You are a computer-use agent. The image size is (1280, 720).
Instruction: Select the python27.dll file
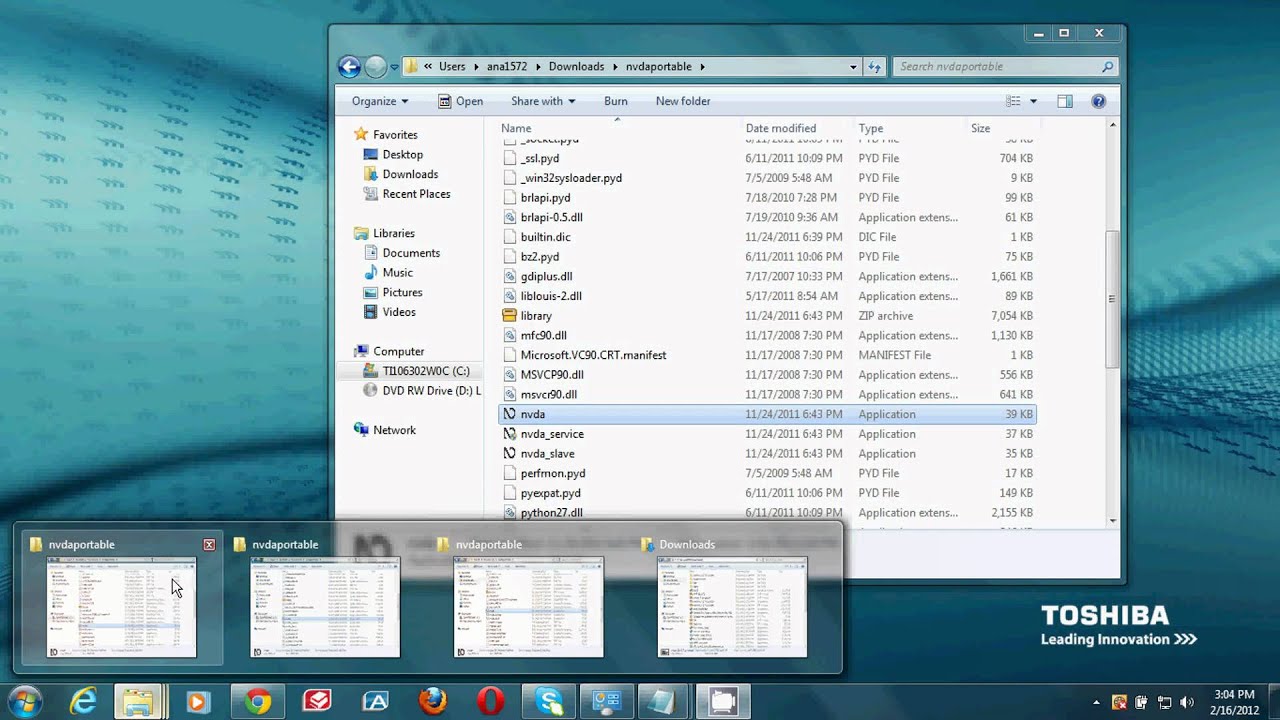click(551, 513)
